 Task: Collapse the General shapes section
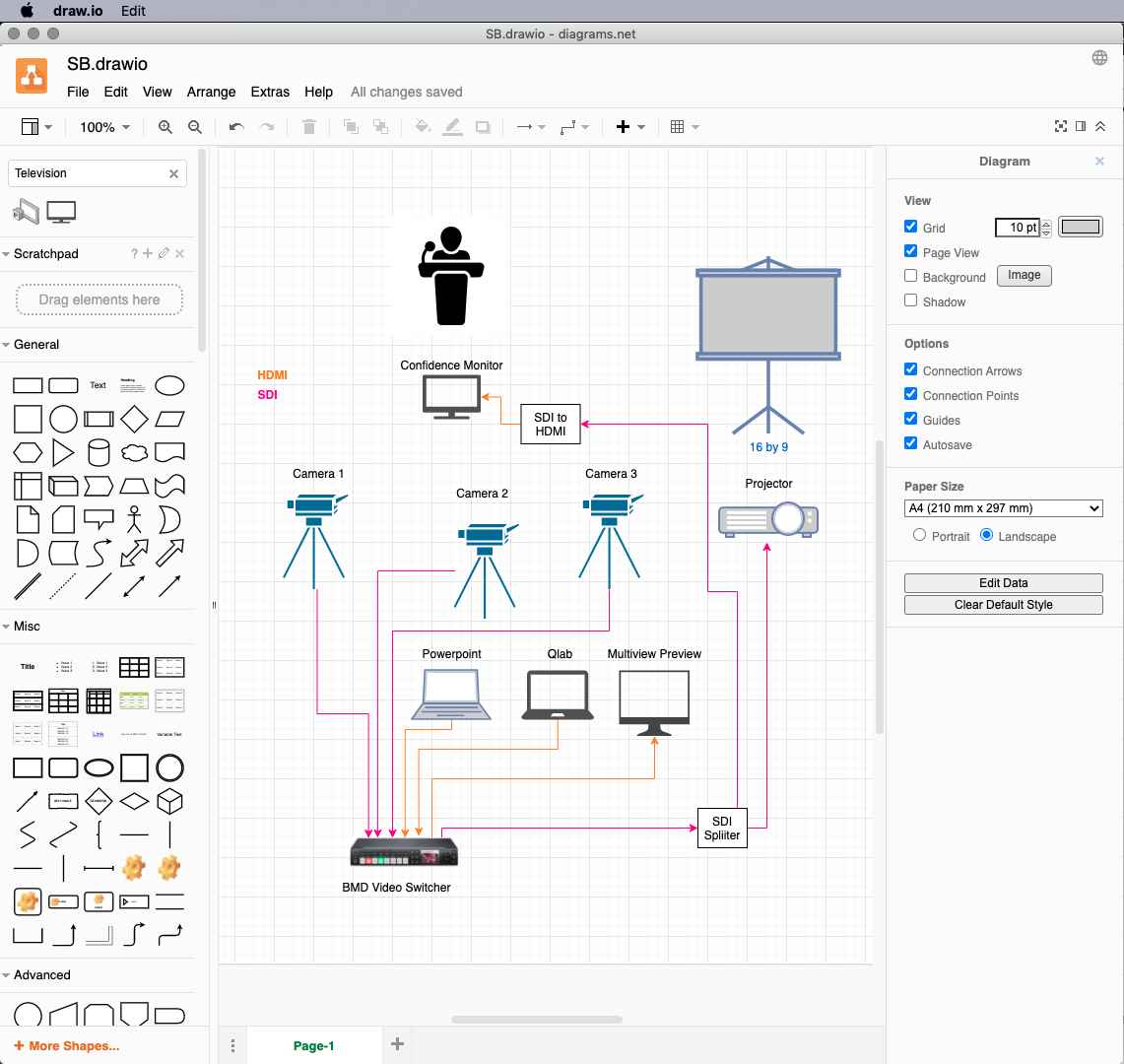coord(36,345)
